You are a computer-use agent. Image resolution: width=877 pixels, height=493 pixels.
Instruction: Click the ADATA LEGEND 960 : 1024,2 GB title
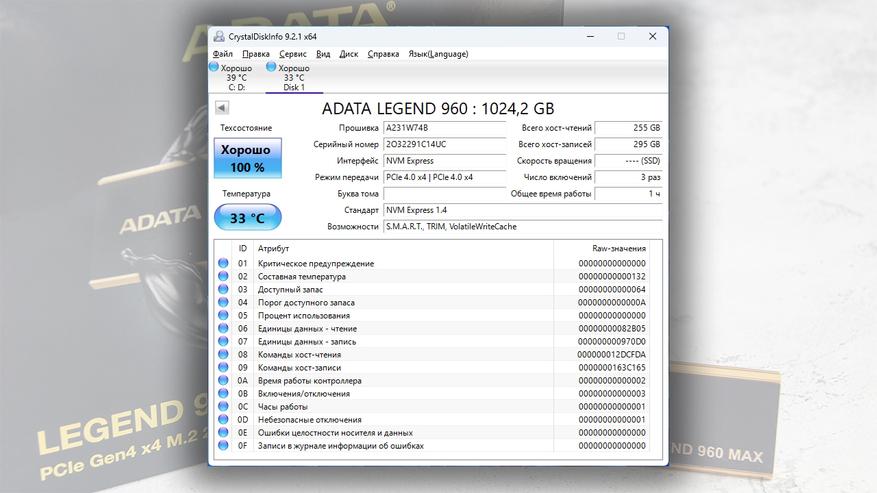(x=438, y=108)
